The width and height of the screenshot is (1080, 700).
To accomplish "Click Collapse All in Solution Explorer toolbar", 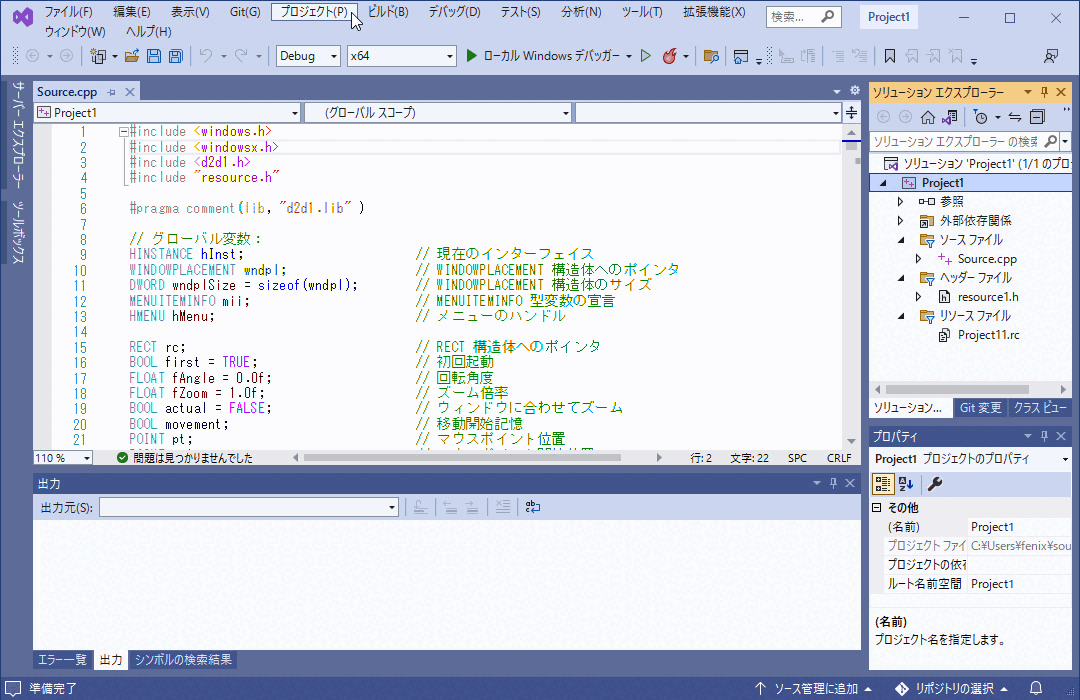I will coord(1037,117).
